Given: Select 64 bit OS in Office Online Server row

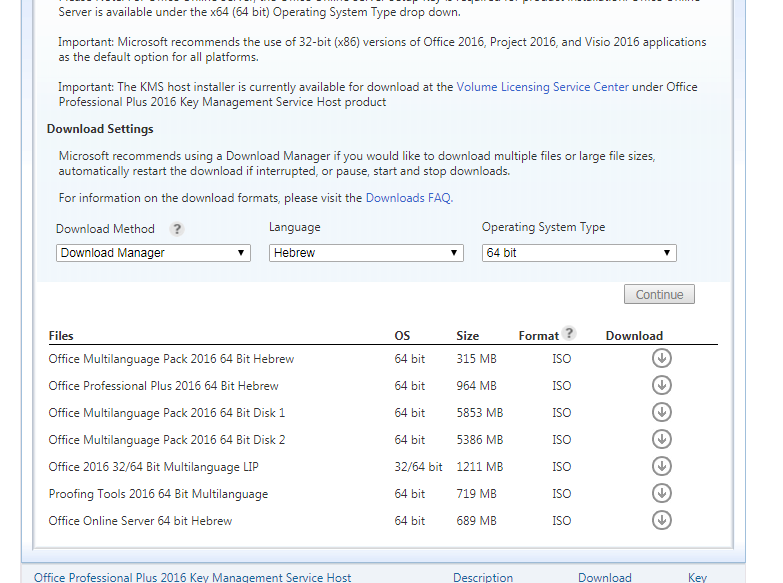Looking at the screenshot, I should coord(409,521).
